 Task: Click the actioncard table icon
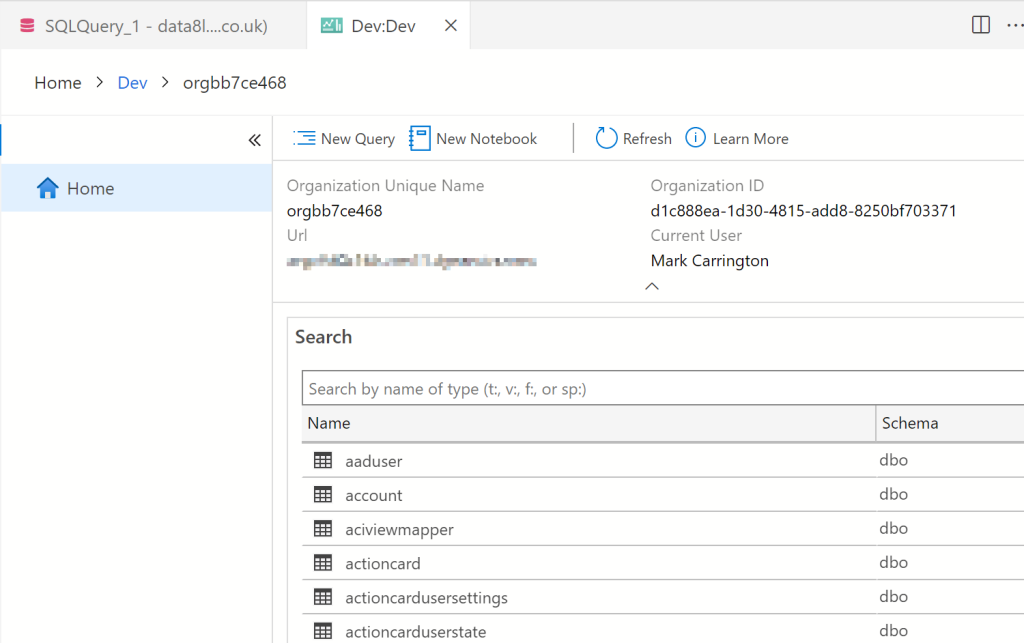[323, 562]
